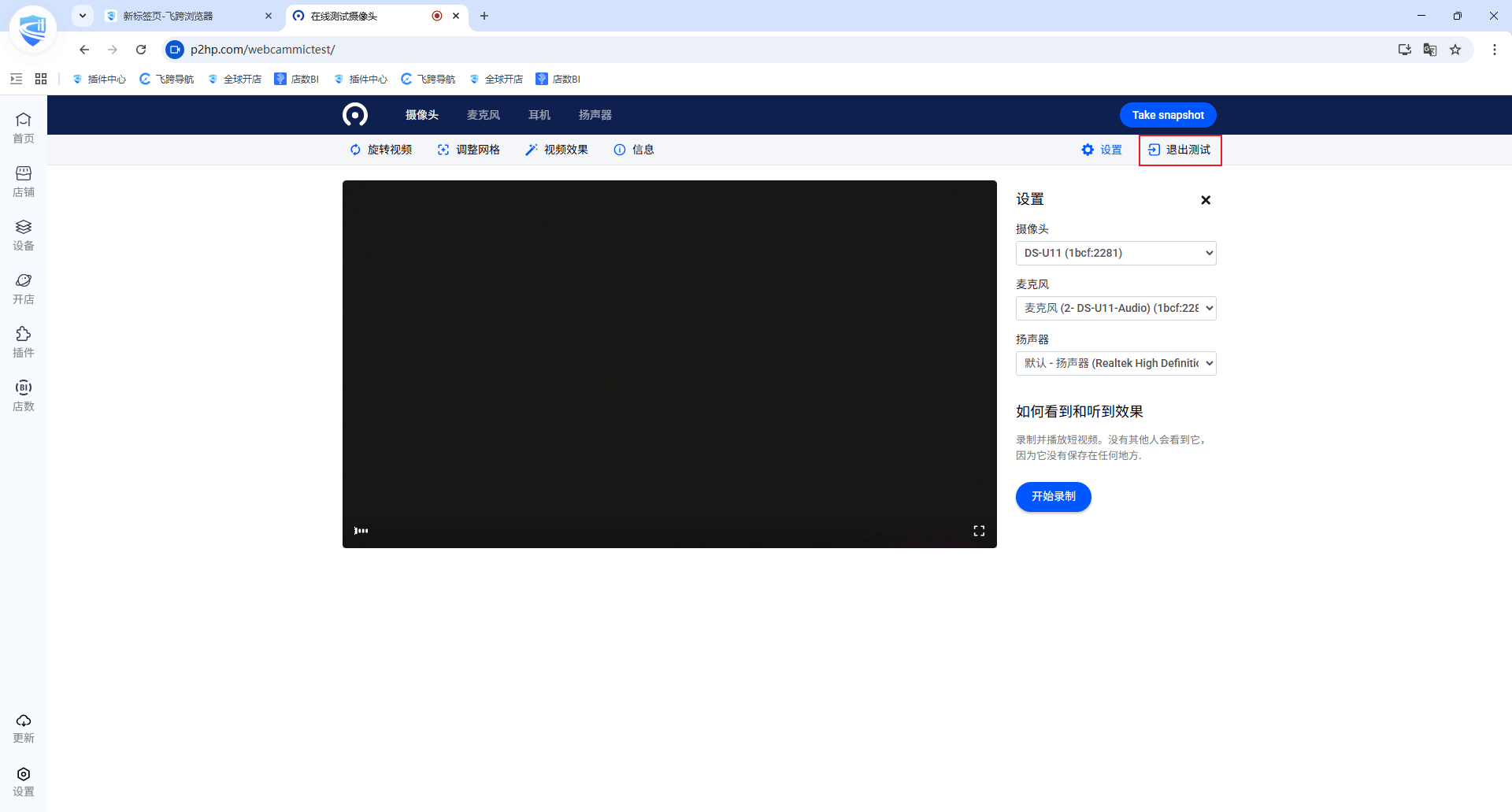Click the blue gear 设置 toolbar button
Viewport: 1512px width, 812px height.
click(x=1102, y=150)
